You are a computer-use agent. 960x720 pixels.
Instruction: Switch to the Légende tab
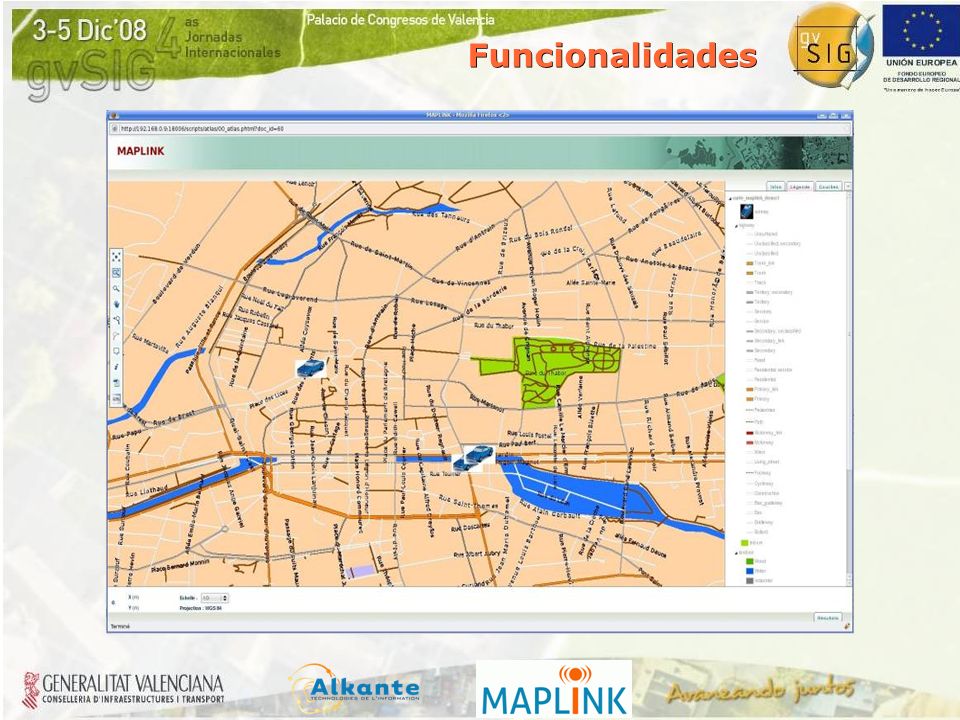800,187
